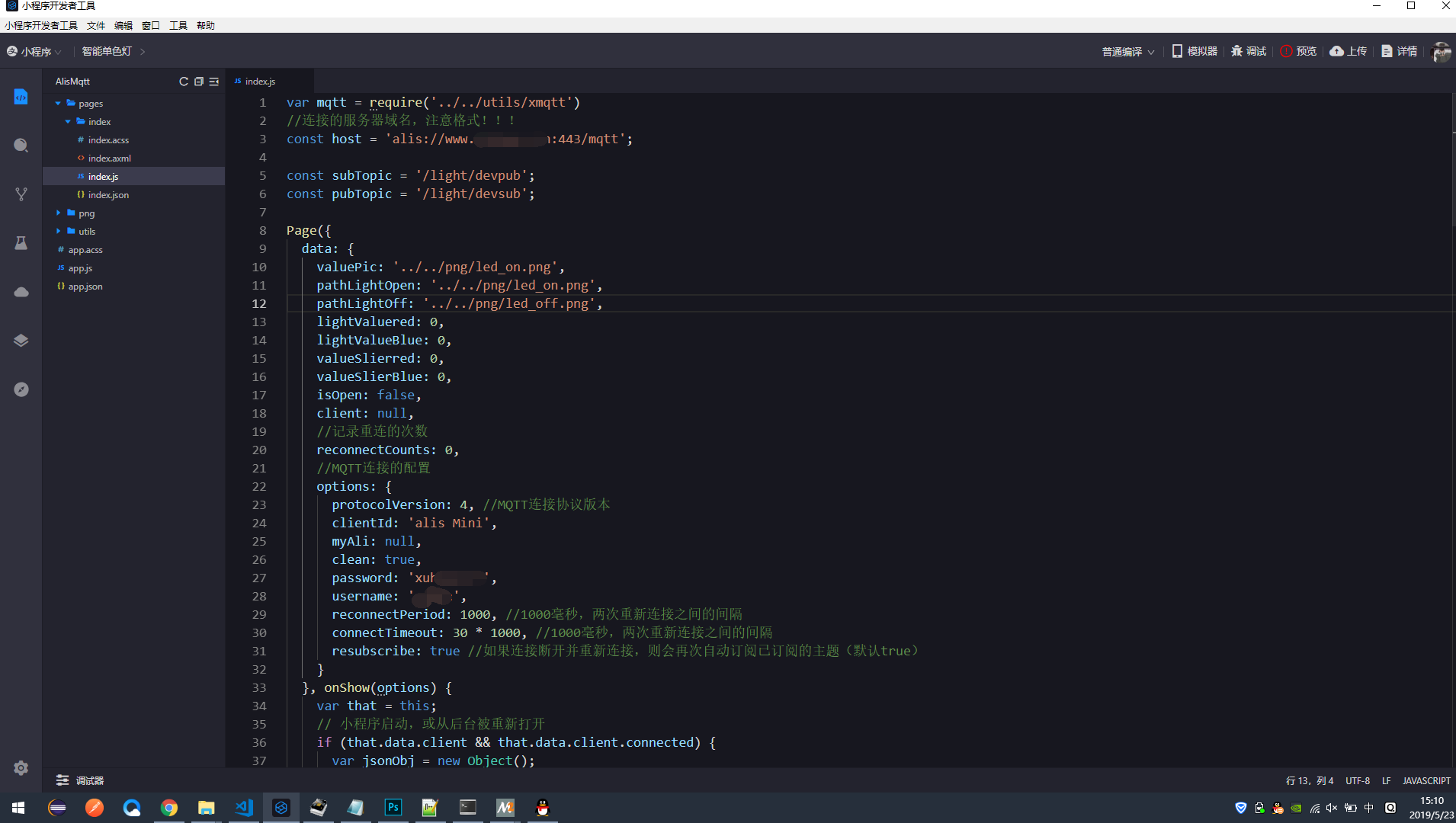Open the 编辑 menu
This screenshot has height=823, width=1456.
click(123, 26)
